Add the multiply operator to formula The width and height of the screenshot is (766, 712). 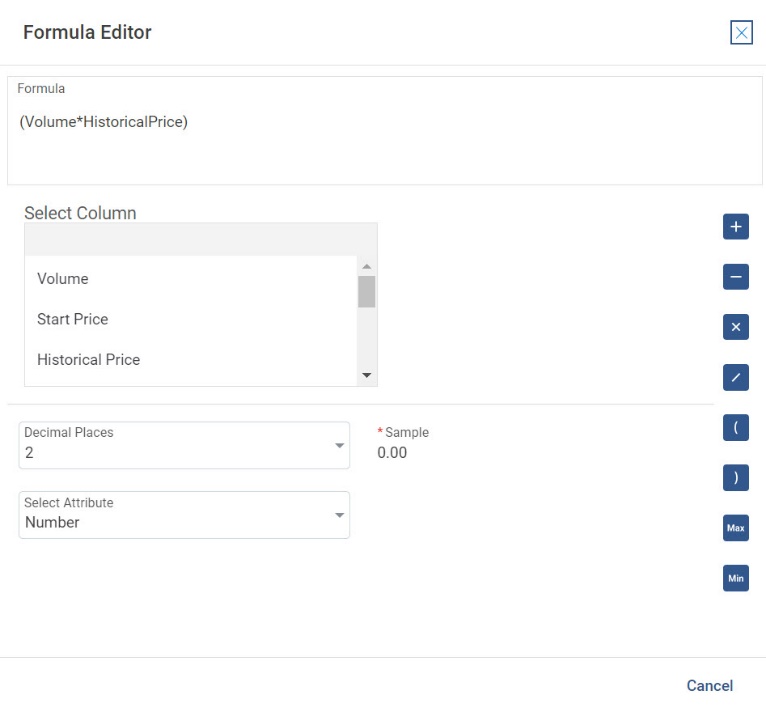735,327
